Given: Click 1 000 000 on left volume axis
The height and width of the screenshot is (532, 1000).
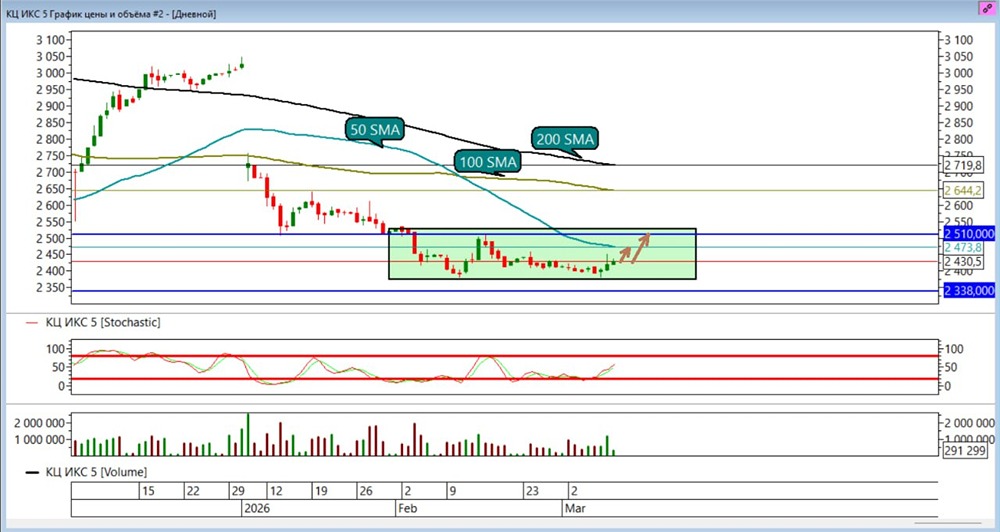Looking at the screenshot, I should tap(40, 440).
